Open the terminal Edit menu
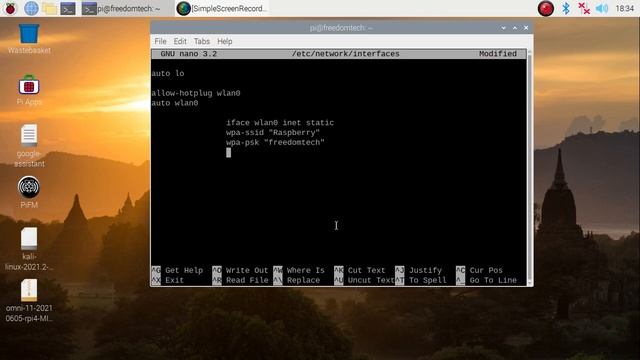 click(180, 41)
